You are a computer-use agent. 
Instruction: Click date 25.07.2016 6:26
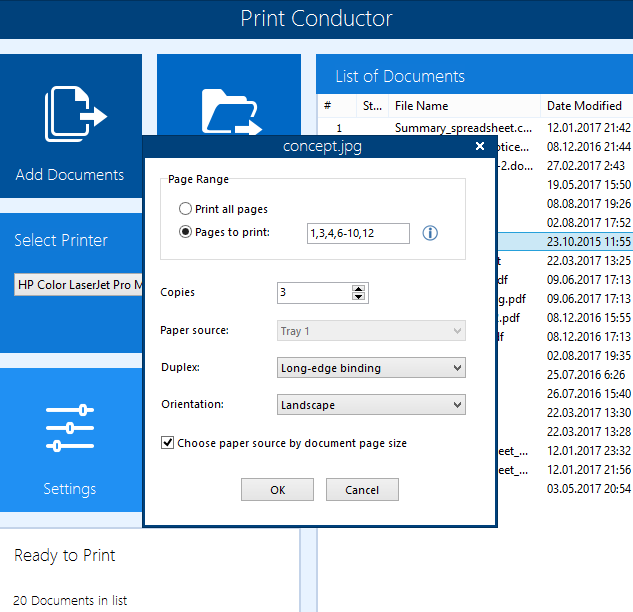pos(586,374)
